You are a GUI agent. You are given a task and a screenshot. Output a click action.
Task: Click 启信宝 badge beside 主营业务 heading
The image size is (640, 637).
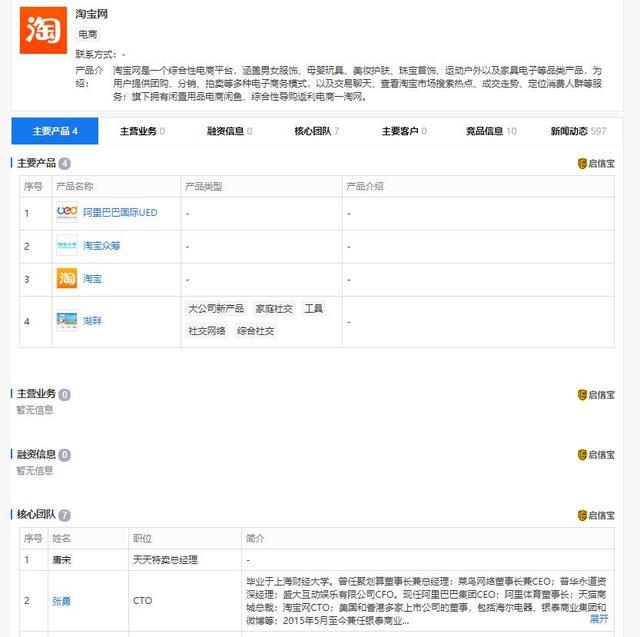click(x=596, y=395)
